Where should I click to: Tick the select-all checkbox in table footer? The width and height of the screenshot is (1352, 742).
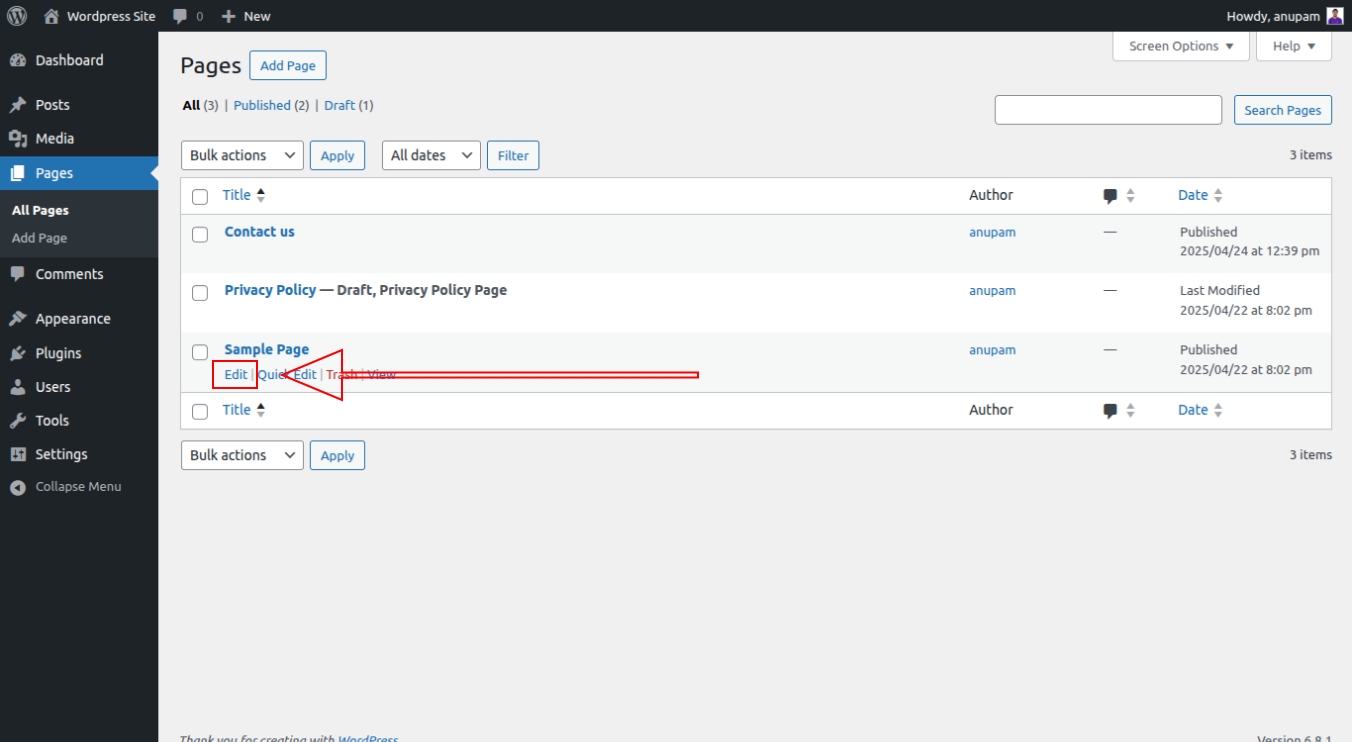(200, 412)
